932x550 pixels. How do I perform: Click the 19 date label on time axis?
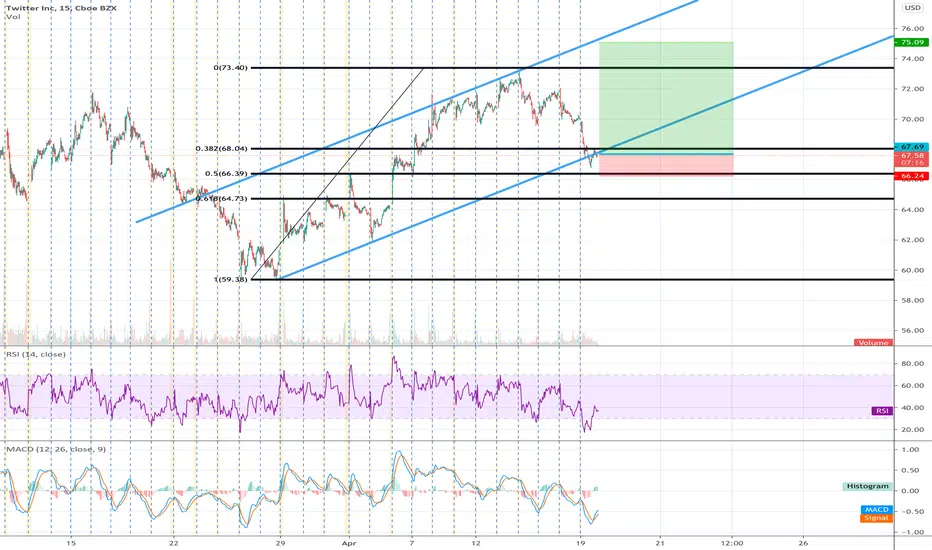click(581, 543)
